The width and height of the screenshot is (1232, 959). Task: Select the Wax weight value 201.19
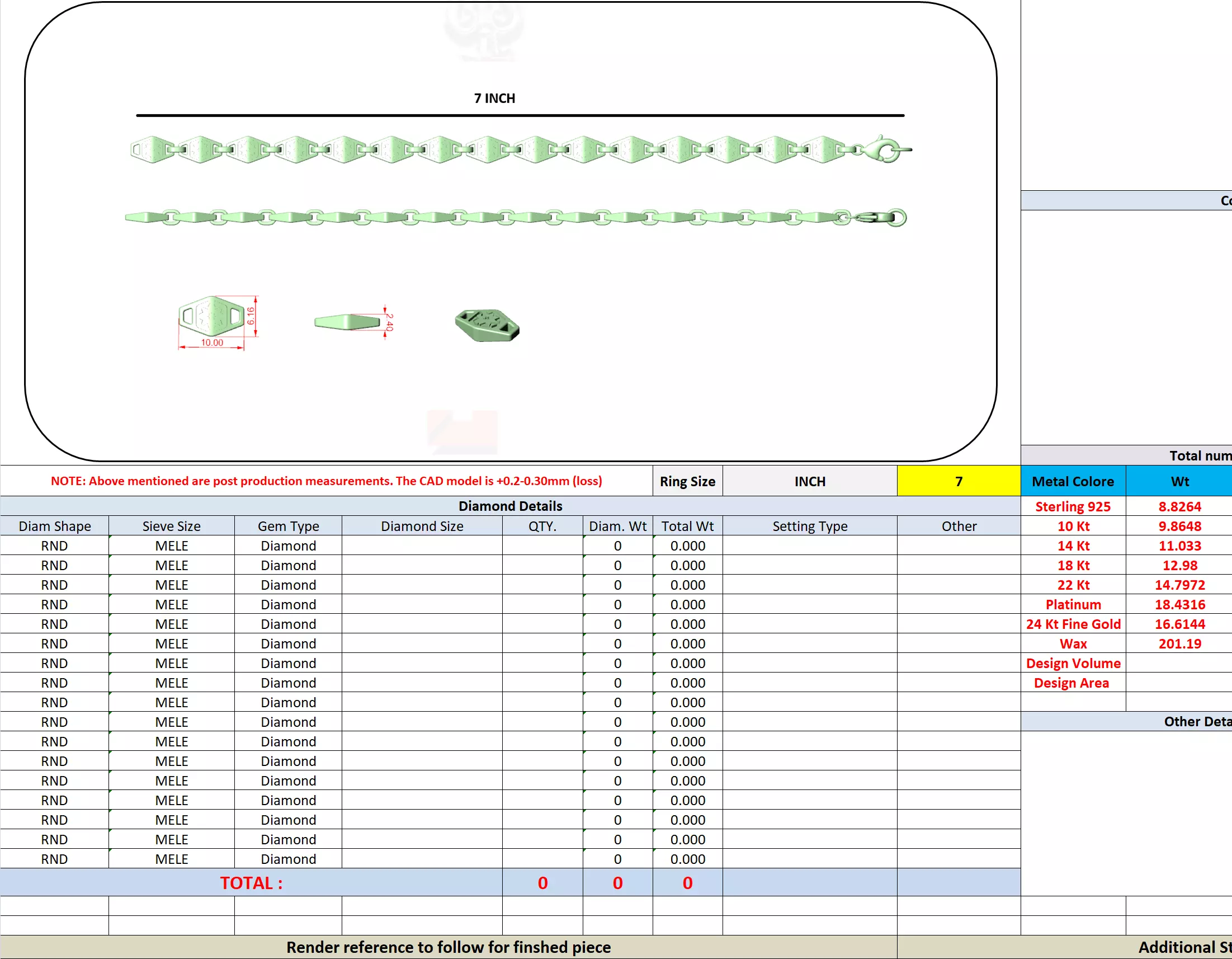(1179, 643)
